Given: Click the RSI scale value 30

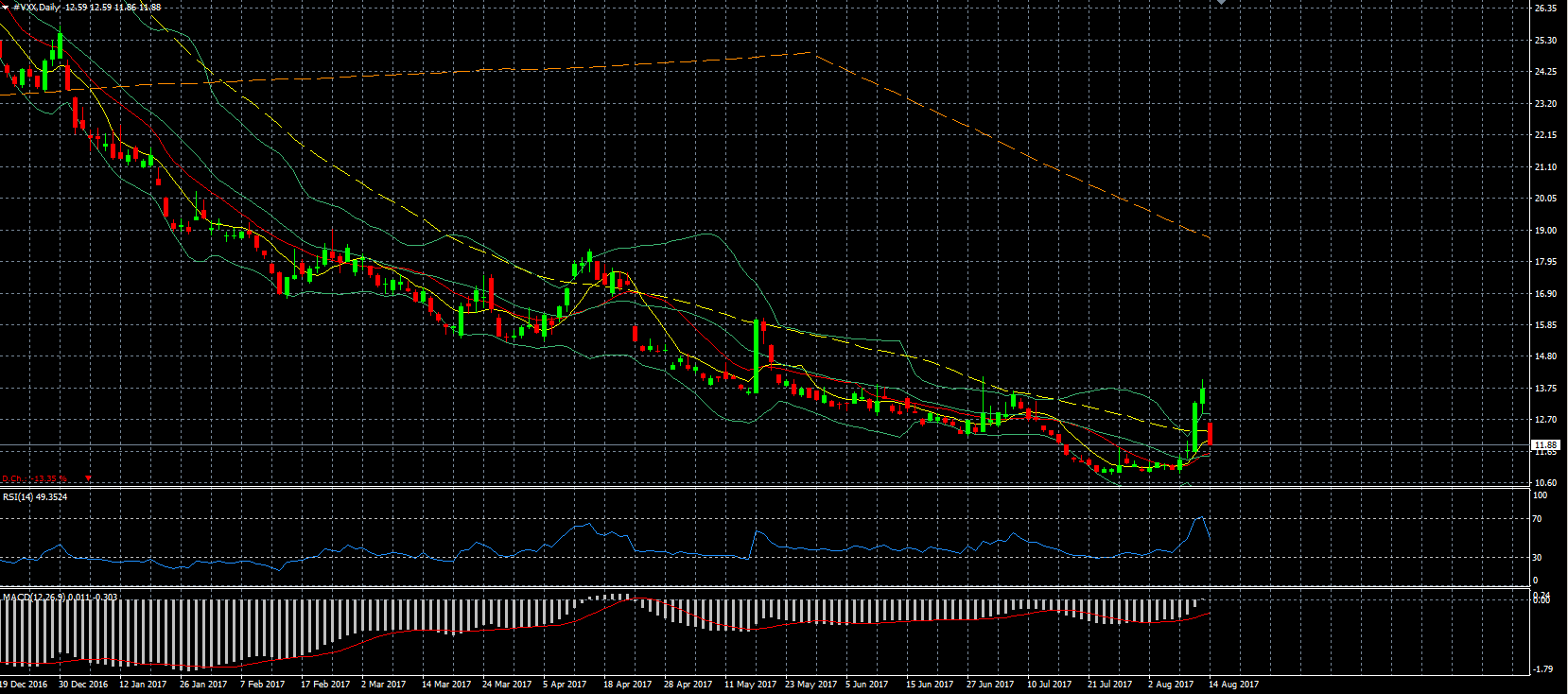Looking at the screenshot, I should tap(1537, 558).
